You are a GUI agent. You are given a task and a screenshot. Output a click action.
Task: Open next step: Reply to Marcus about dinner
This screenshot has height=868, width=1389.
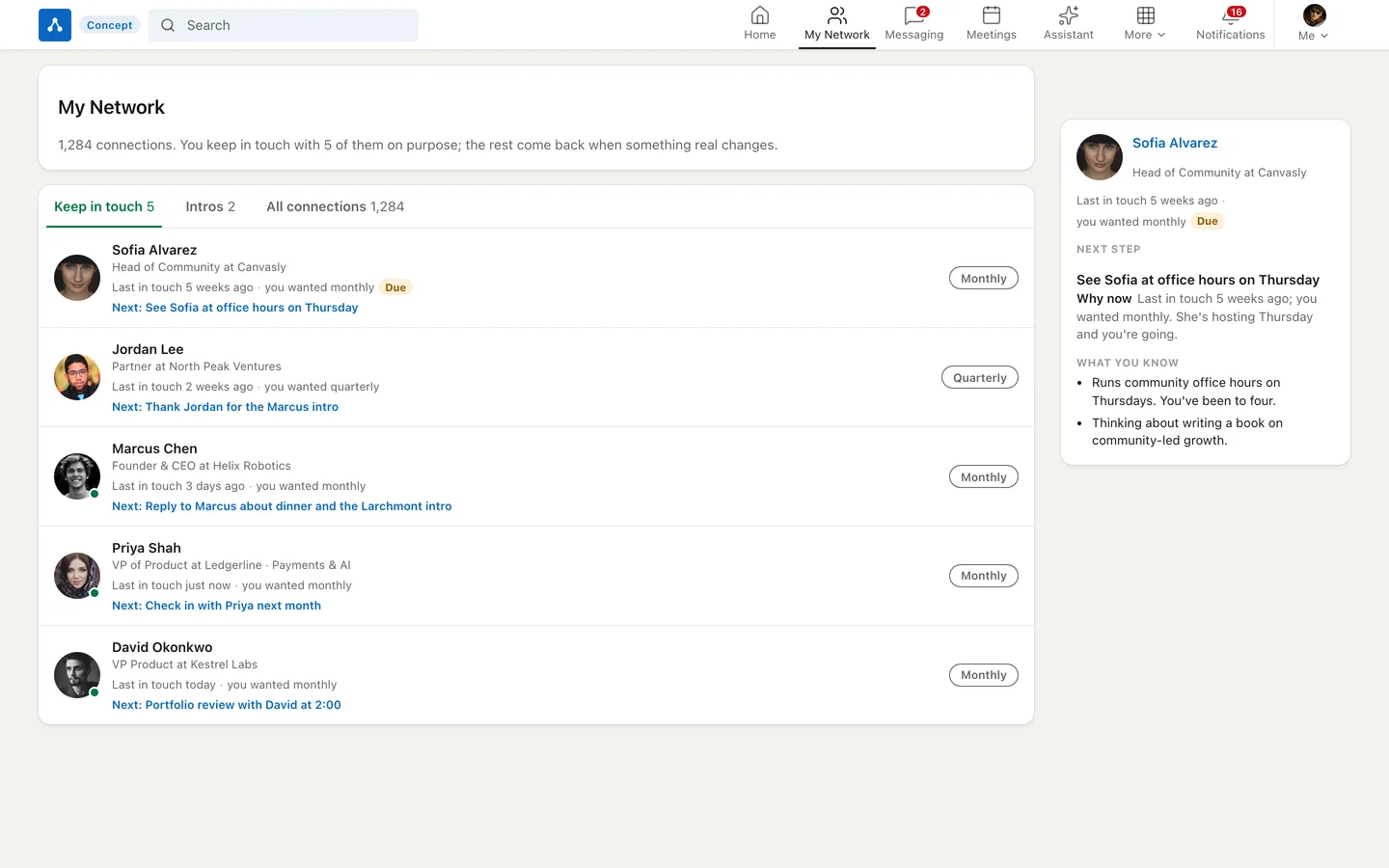tap(282, 506)
